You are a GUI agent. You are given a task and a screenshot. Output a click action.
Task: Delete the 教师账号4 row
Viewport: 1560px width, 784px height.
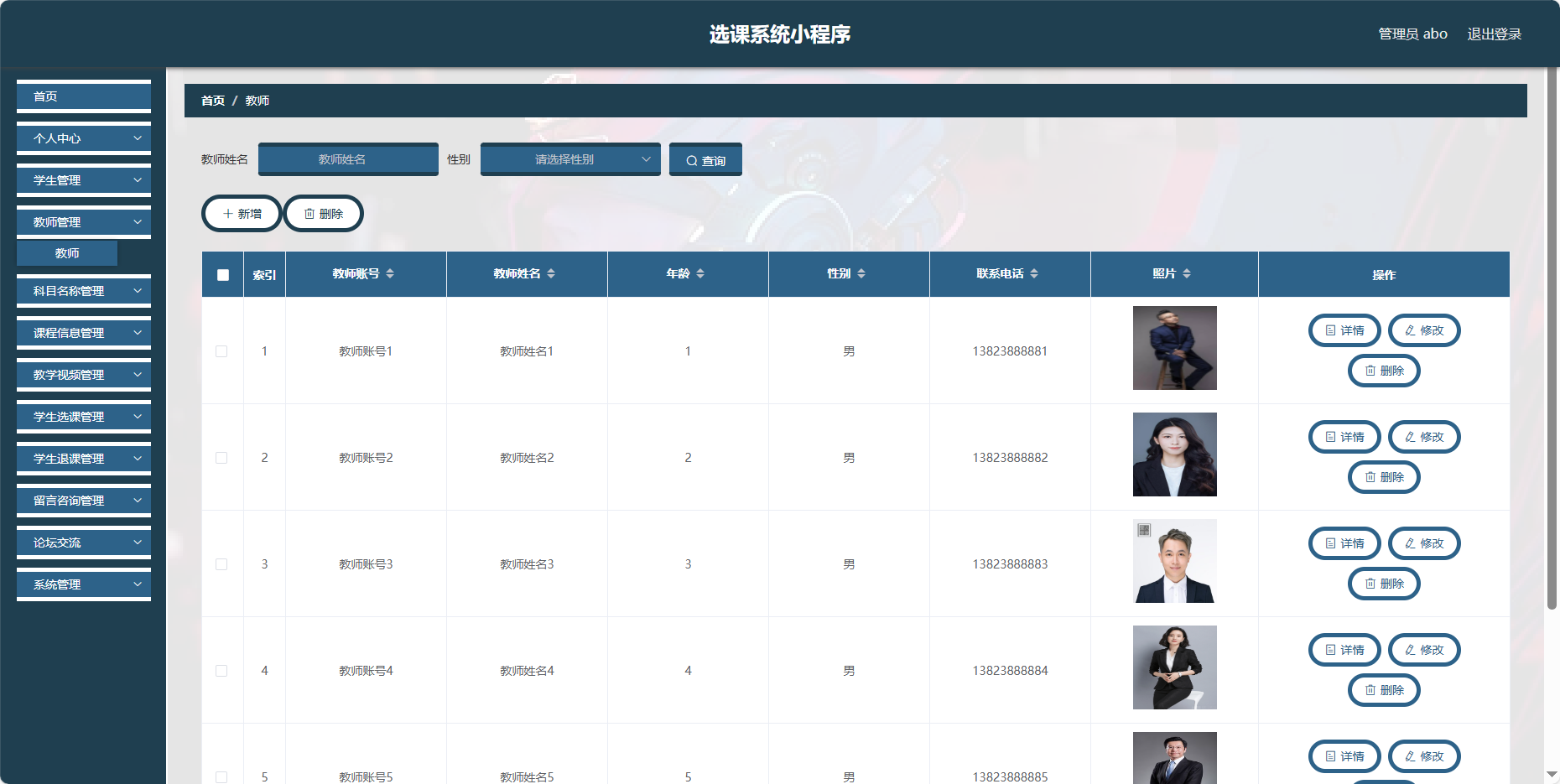(1384, 690)
